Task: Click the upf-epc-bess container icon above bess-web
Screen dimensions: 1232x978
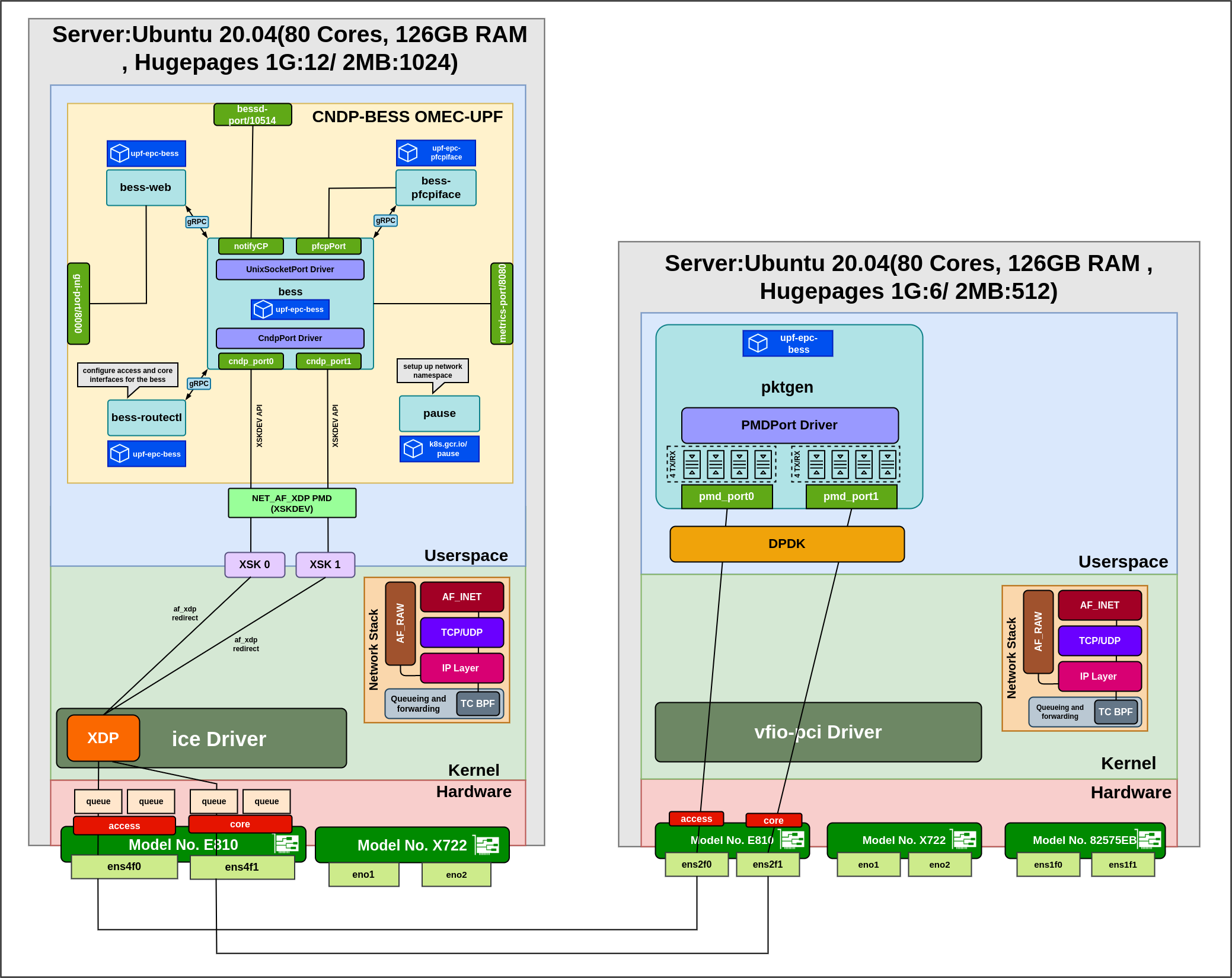Action: pyautogui.click(x=120, y=154)
